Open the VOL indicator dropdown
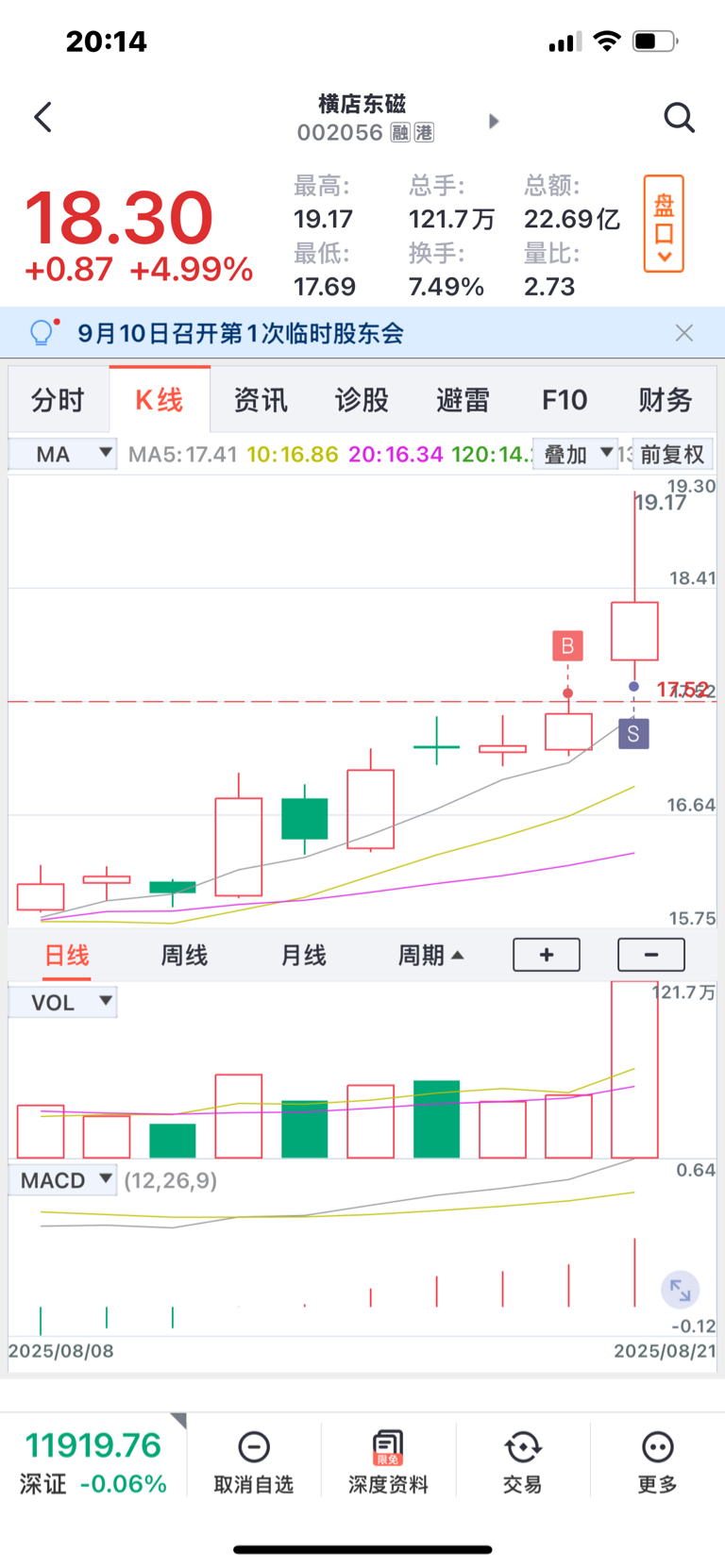Screen dimensions: 725x1568 click(62, 1002)
